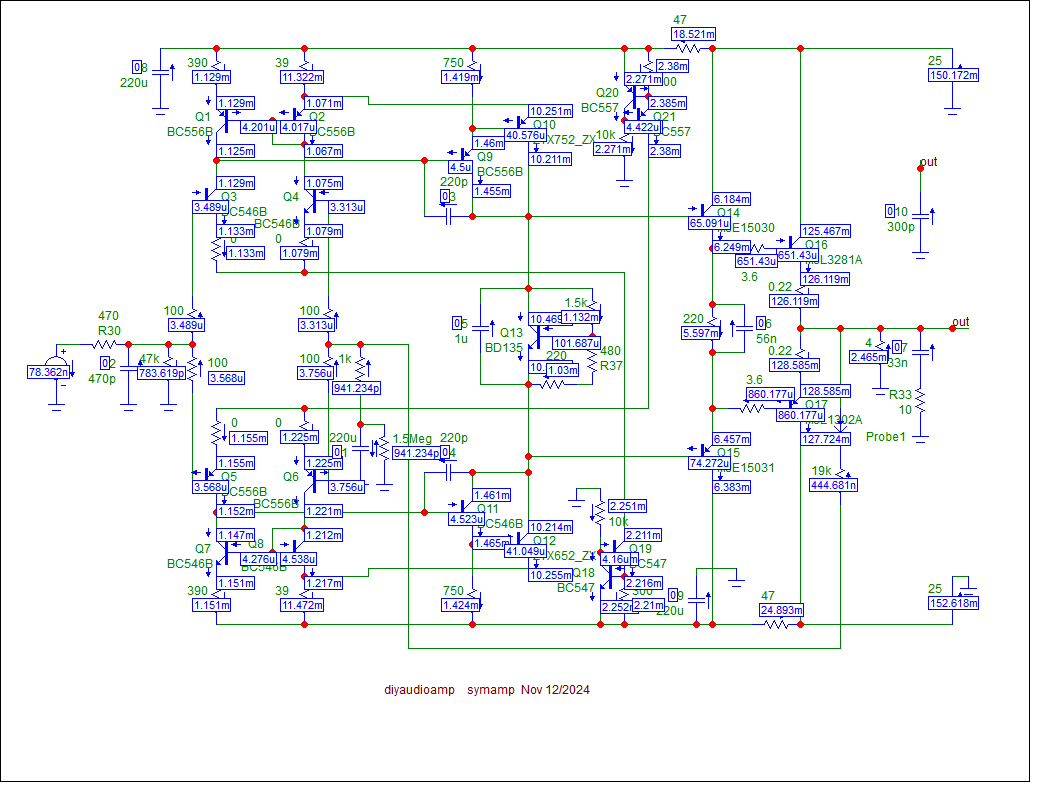Select the 41.049u value box
The height and width of the screenshot is (785, 1037).
(526, 551)
